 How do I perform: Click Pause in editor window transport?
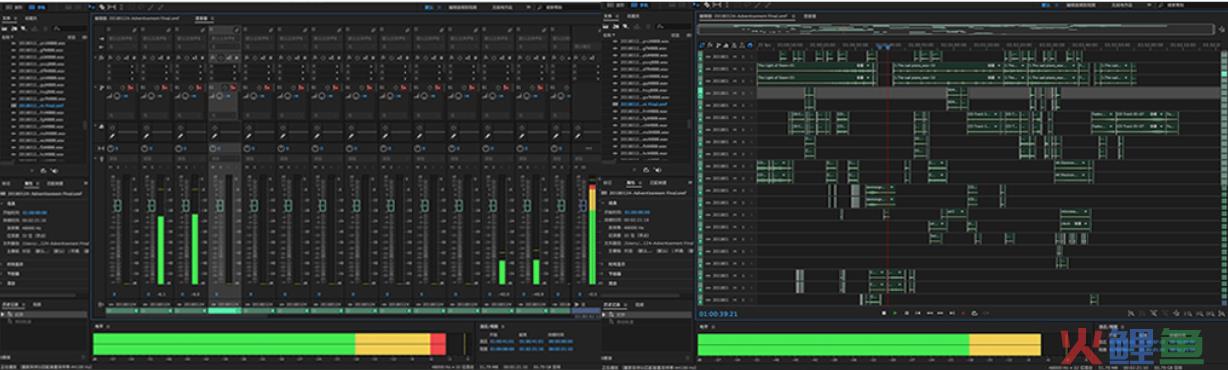pyautogui.click(x=907, y=313)
